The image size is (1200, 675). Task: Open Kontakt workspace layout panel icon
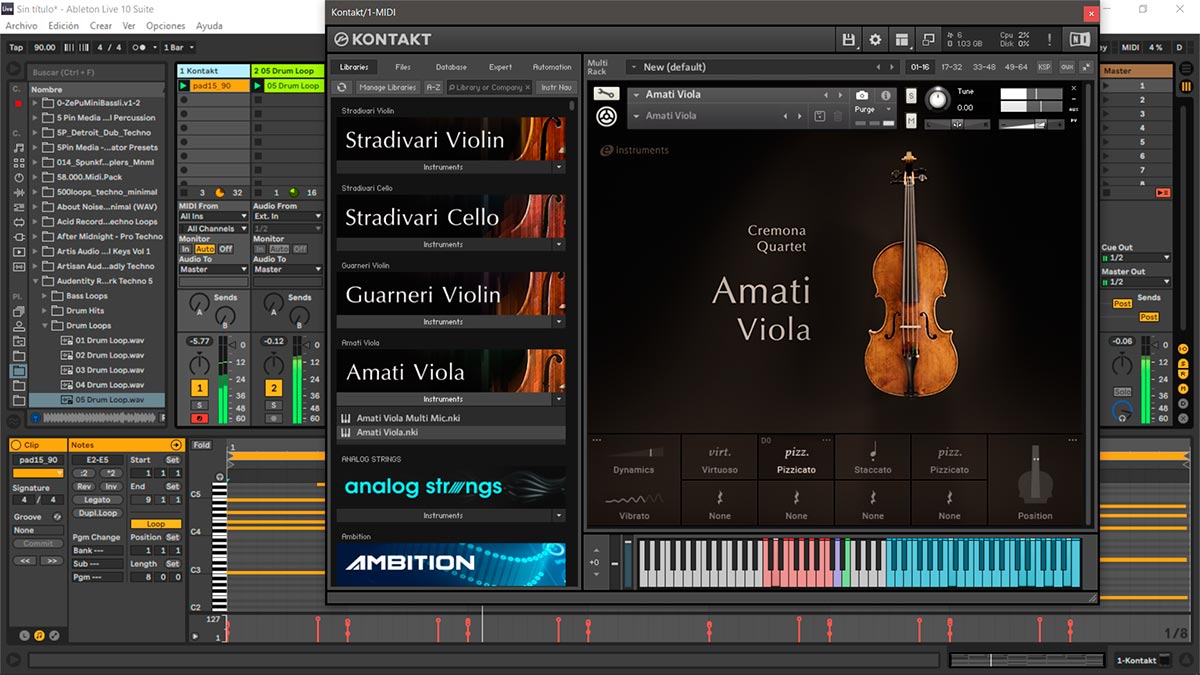pos(902,40)
